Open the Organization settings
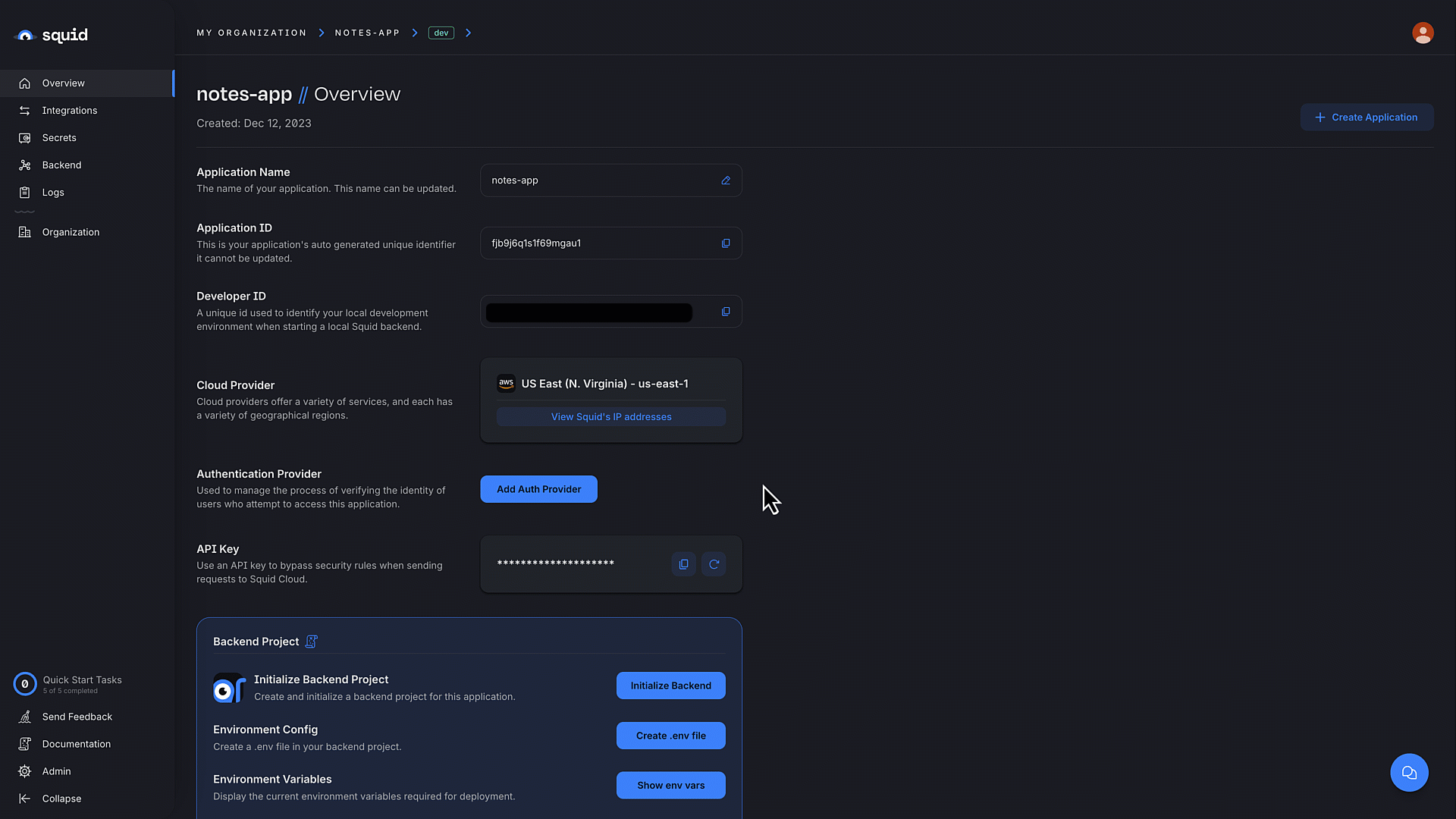 [70, 231]
